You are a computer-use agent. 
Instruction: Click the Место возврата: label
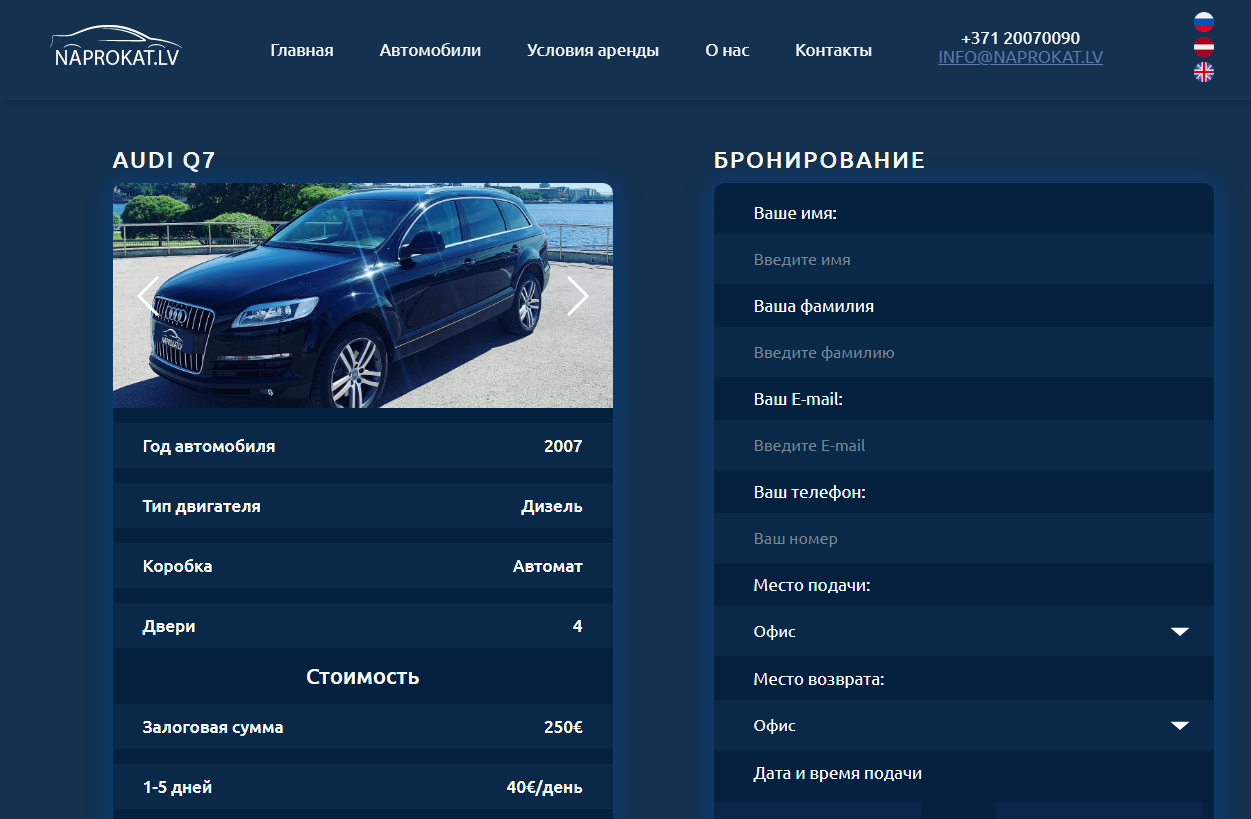point(819,679)
